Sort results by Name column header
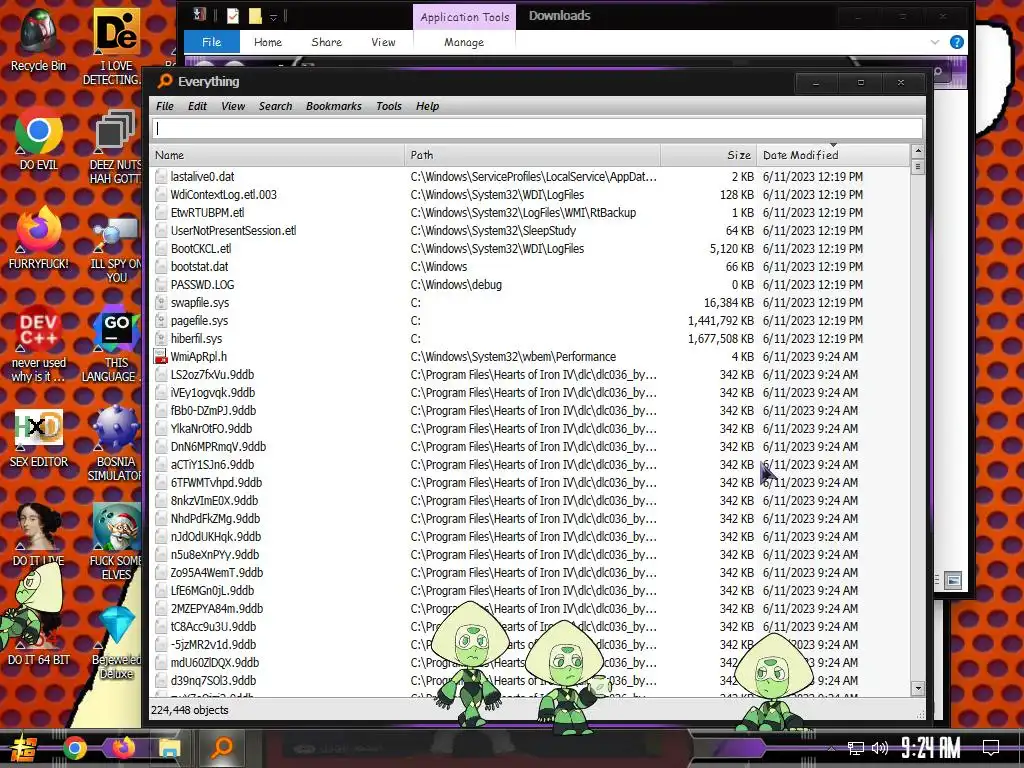The image size is (1024, 768). (x=278, y=155)
